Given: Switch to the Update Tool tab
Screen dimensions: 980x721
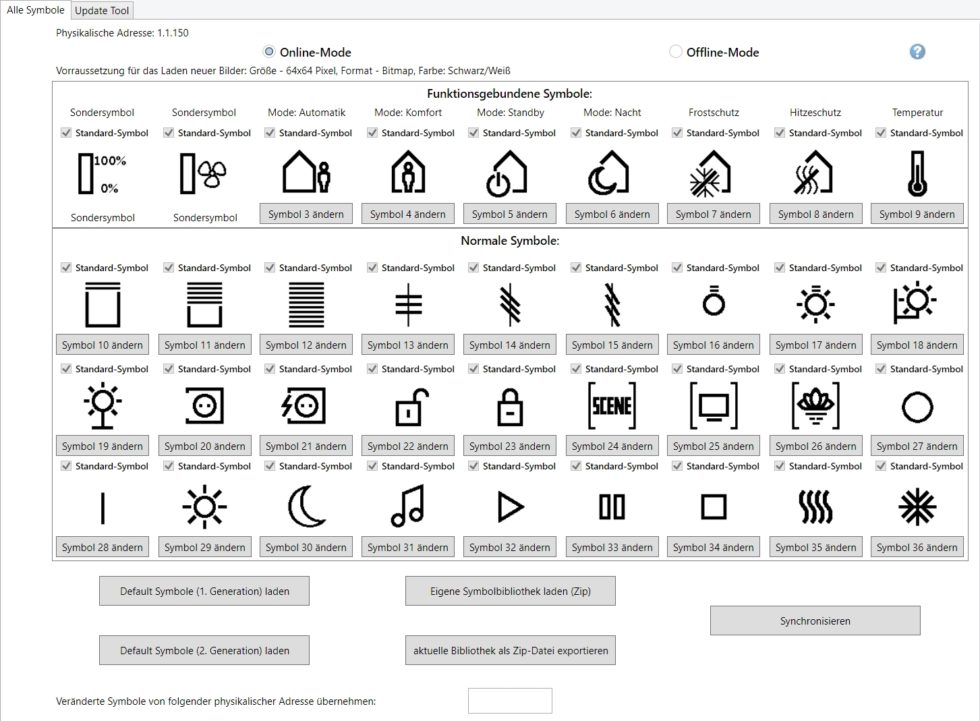Looking at the screenshot, I should coord(101,10).
